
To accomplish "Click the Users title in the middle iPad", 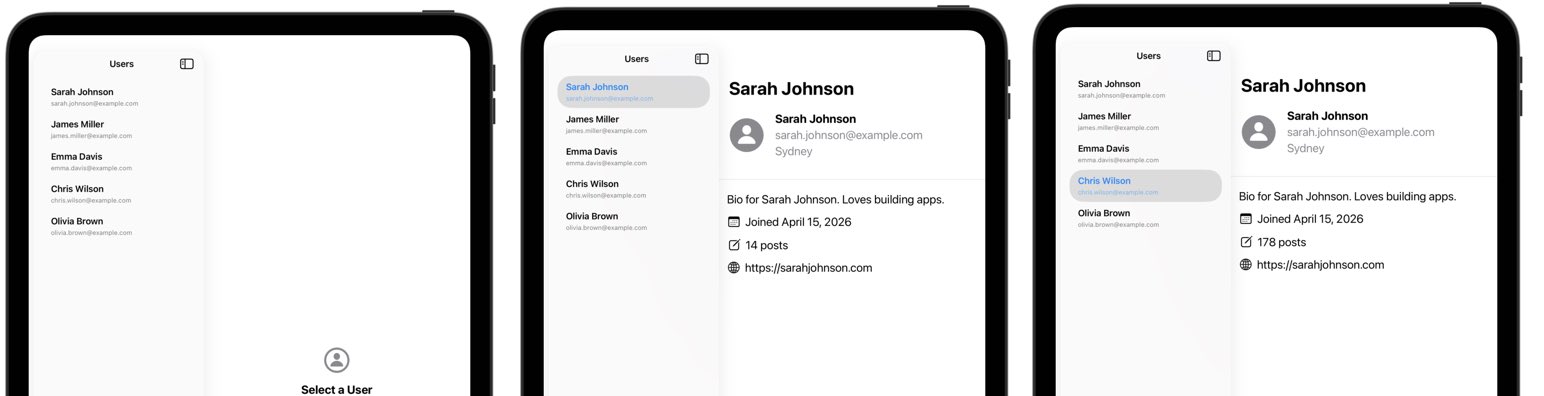I will coord(637,59).
